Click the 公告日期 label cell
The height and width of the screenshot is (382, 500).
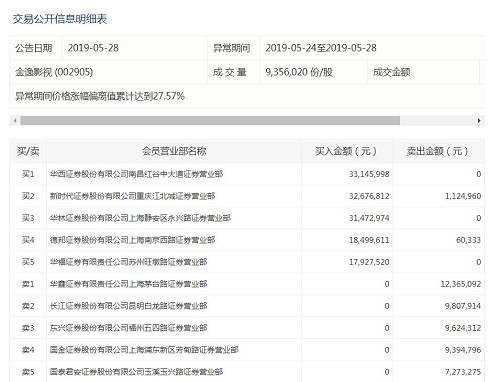pos(34,48)
